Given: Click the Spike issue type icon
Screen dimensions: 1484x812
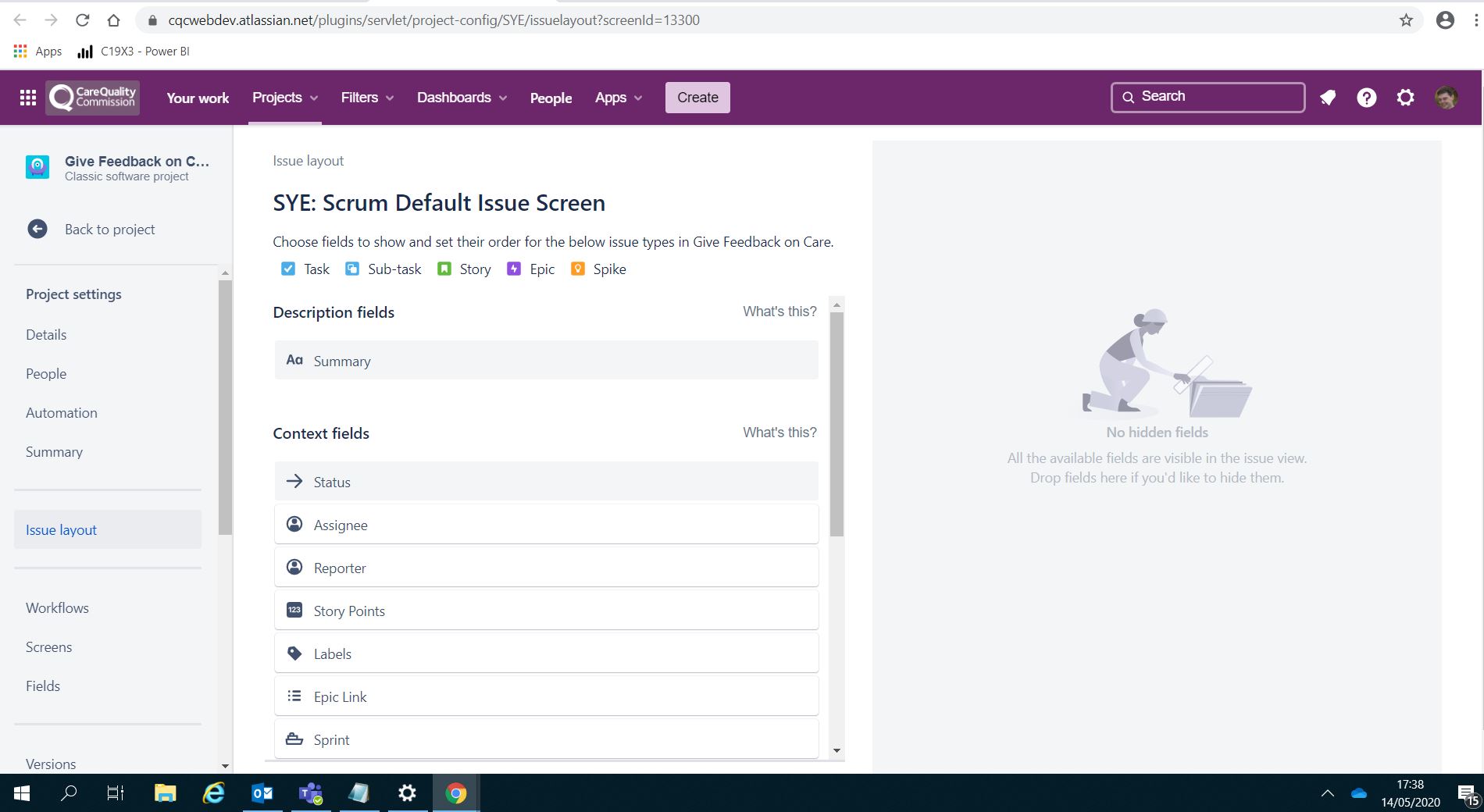Looking at the screenshot, I should (578, 269).
